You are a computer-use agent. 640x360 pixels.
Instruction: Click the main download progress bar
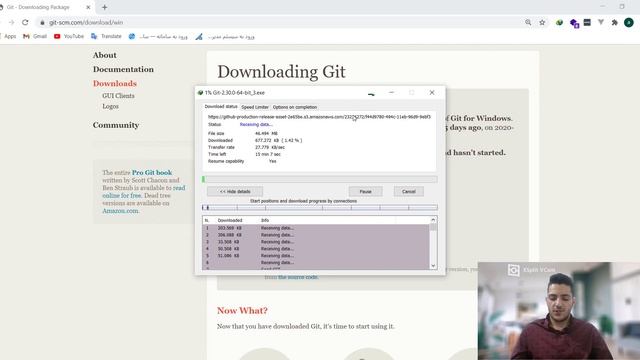pos(320,179)
